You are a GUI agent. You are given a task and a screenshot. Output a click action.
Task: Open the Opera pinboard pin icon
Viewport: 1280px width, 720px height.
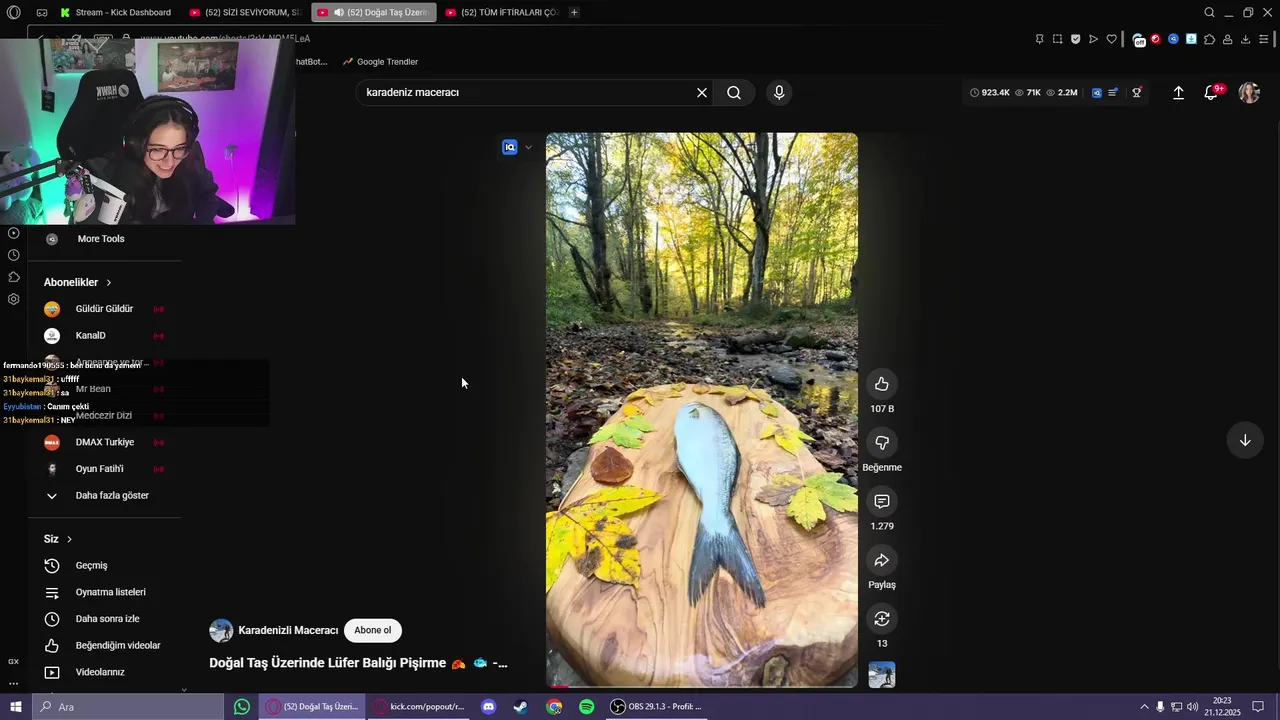pyautogui.click(x=1040, y=39)
